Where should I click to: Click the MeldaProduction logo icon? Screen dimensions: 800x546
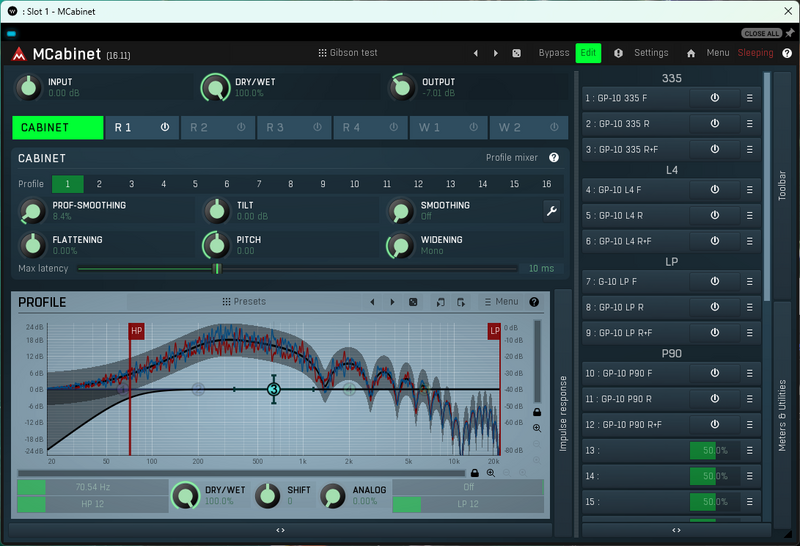point(19,54)
